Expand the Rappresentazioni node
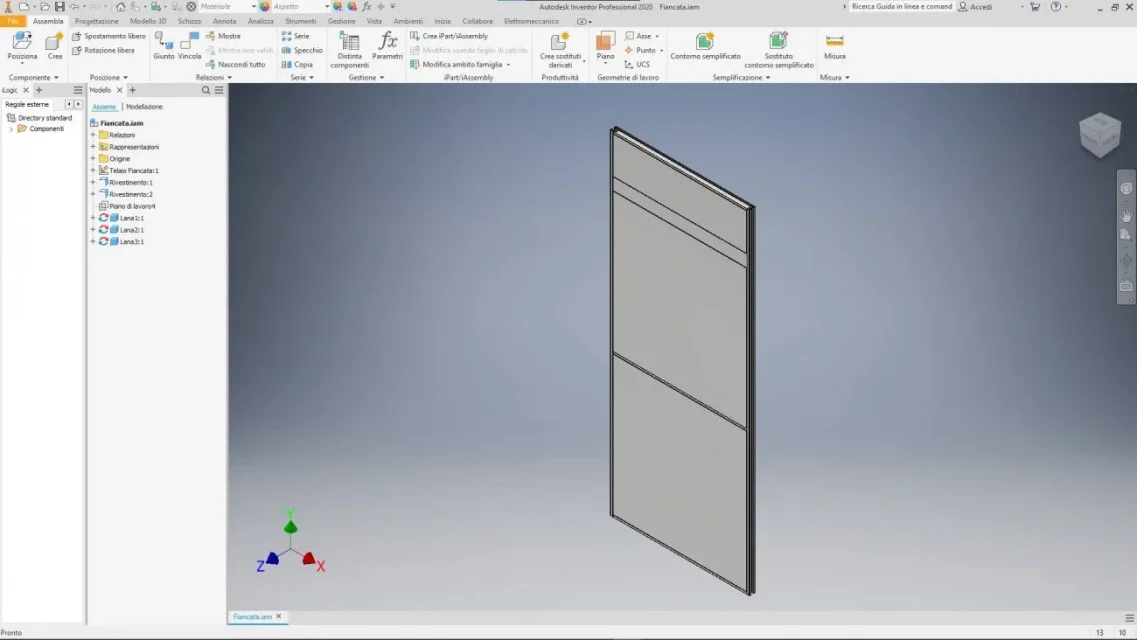This screenshot has width=1137, height=640. pyautogui.click(x=93, y=146)
